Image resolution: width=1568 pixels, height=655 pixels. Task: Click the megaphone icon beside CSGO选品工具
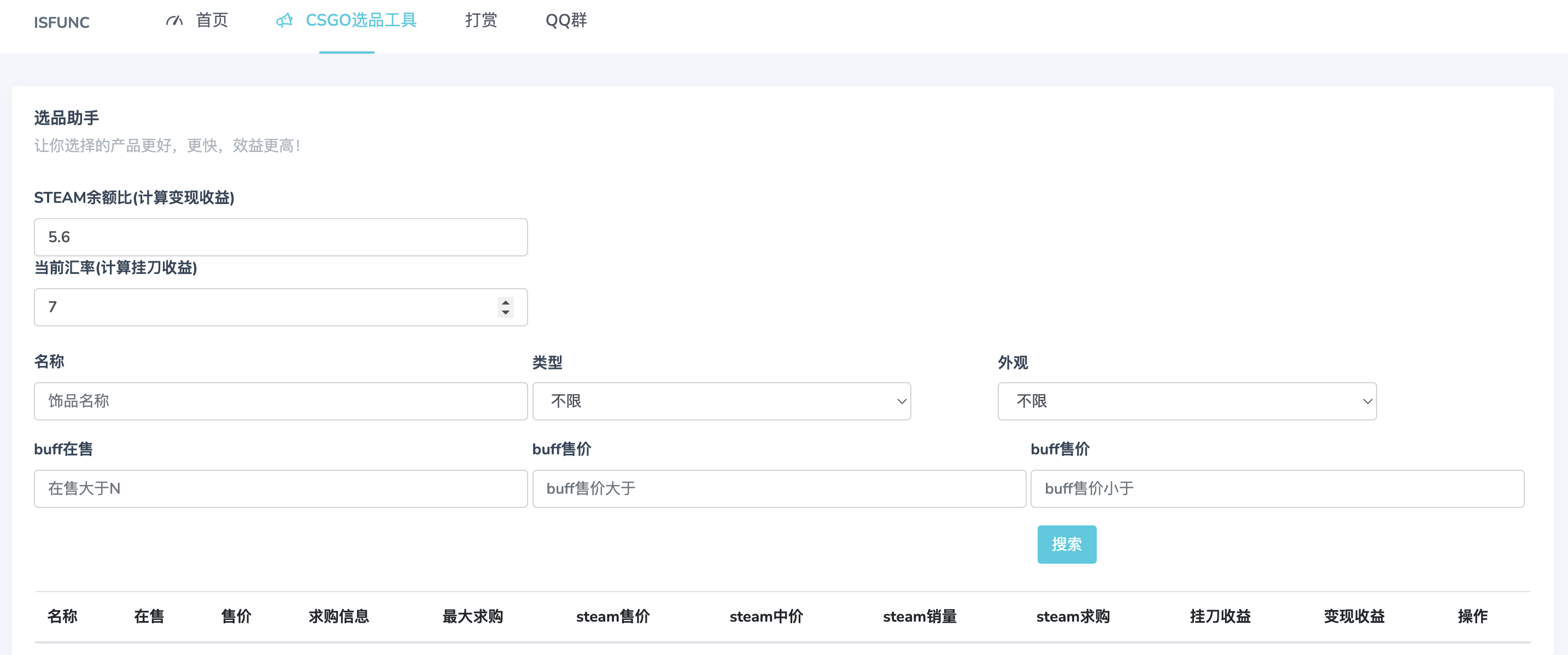click(x=284, y=21)
